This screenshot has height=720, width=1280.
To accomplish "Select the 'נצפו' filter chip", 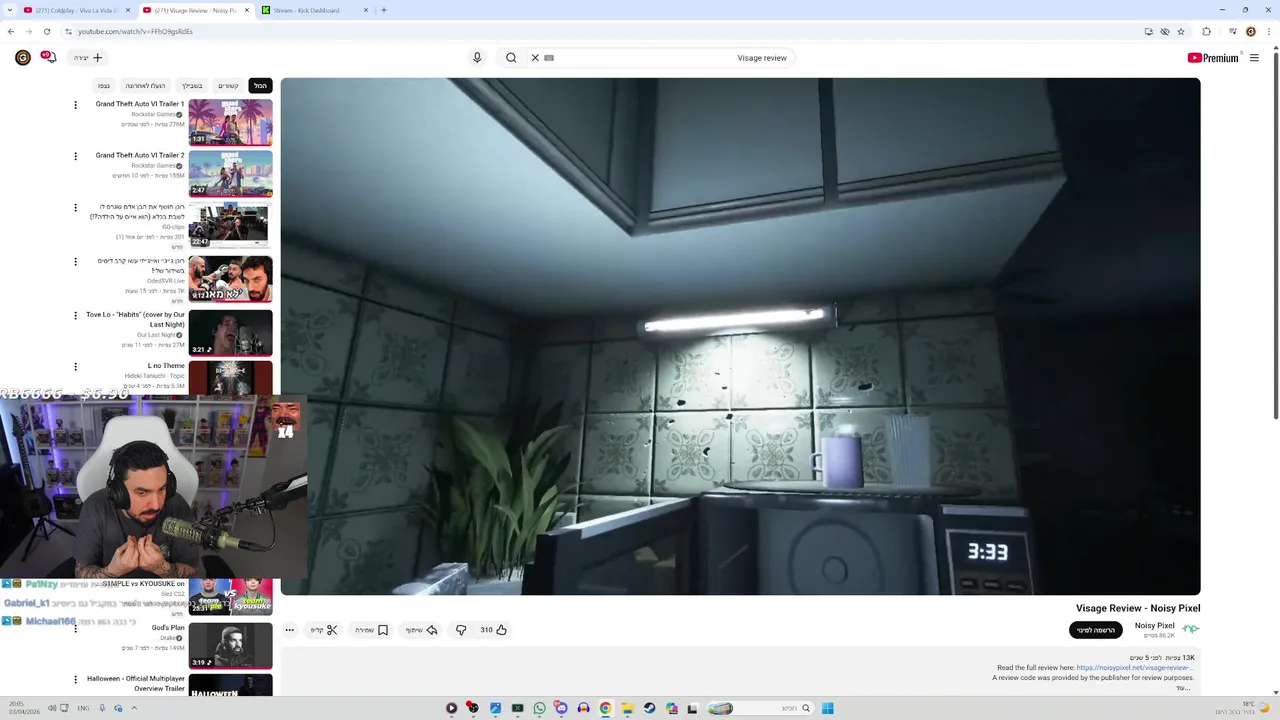I will (x=104, y=86).
